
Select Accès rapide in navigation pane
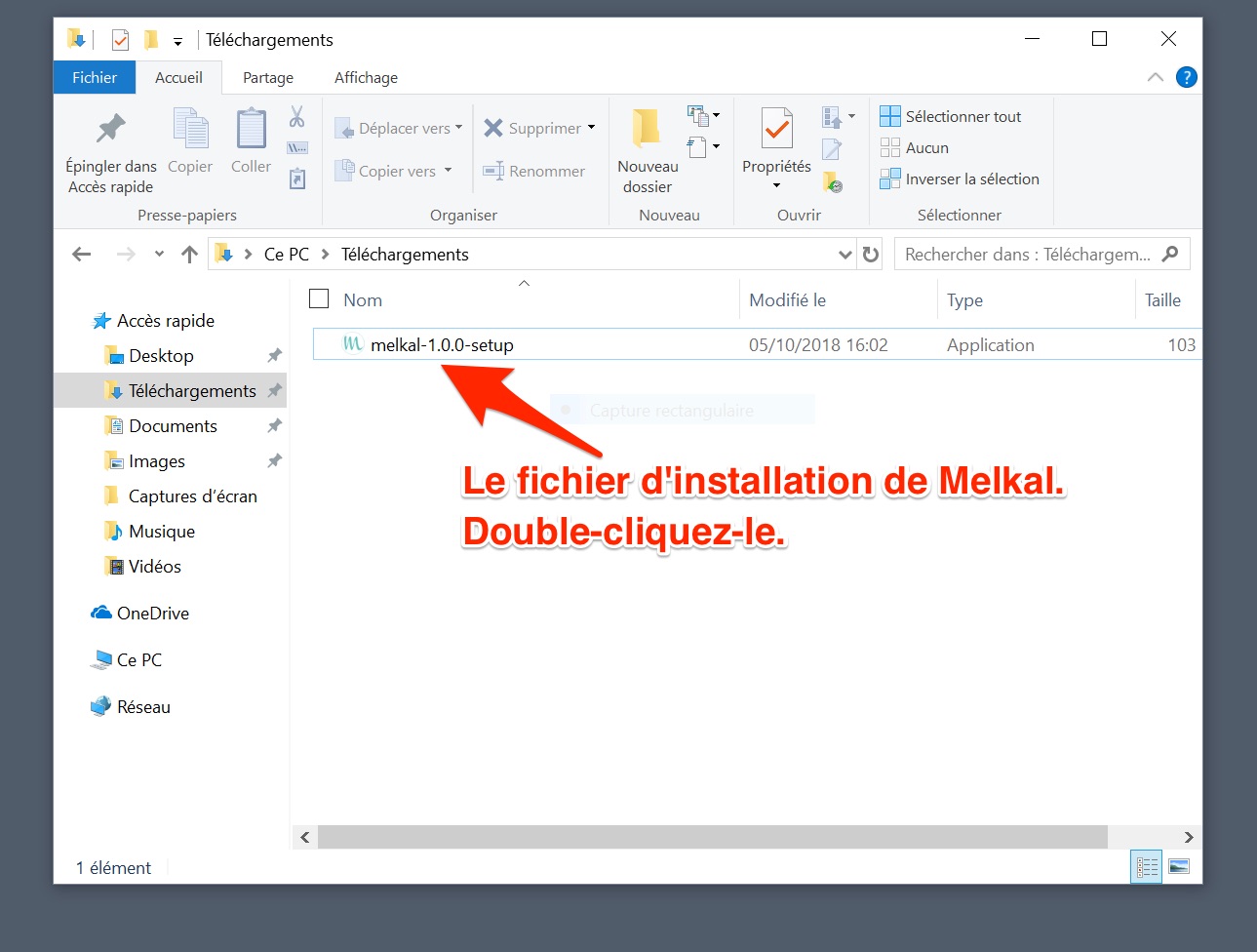click(x=166, y=321)
